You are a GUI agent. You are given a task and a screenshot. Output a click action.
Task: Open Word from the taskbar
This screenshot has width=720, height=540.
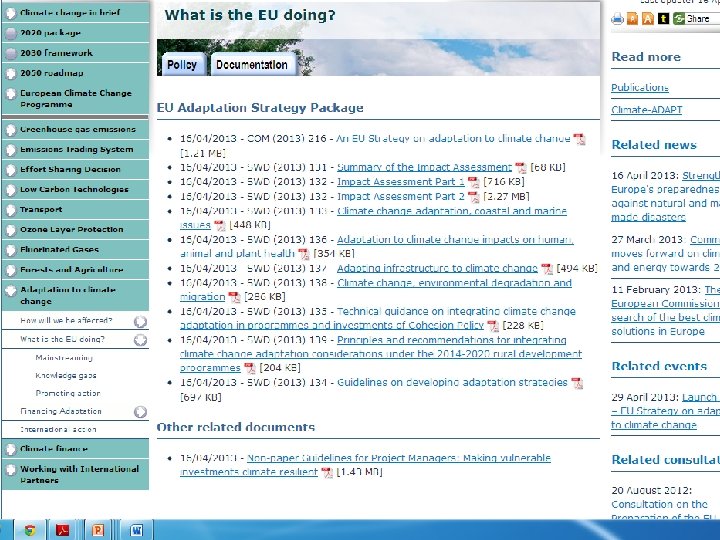136,530
